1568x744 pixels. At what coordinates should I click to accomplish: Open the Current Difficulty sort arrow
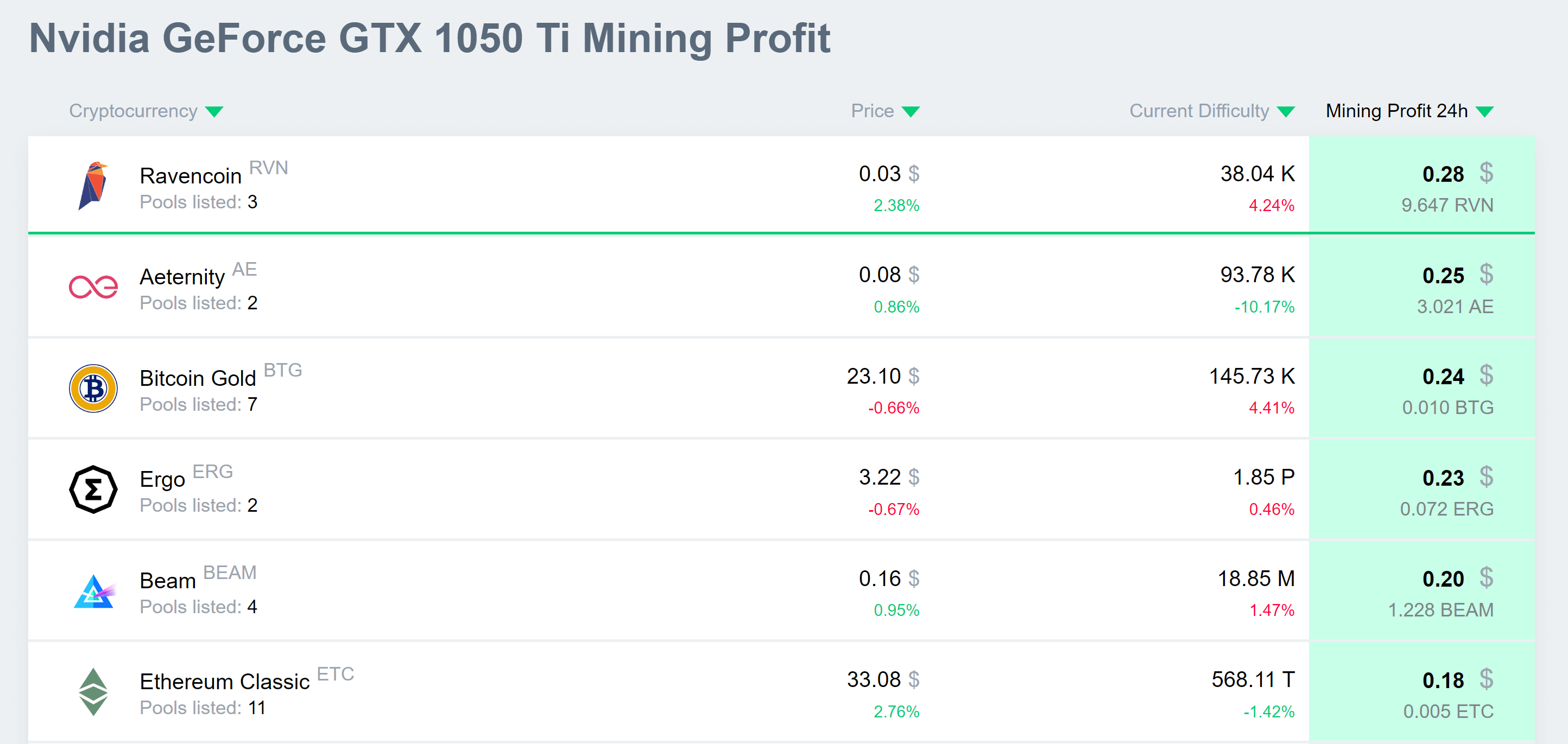coord(1285,111)
